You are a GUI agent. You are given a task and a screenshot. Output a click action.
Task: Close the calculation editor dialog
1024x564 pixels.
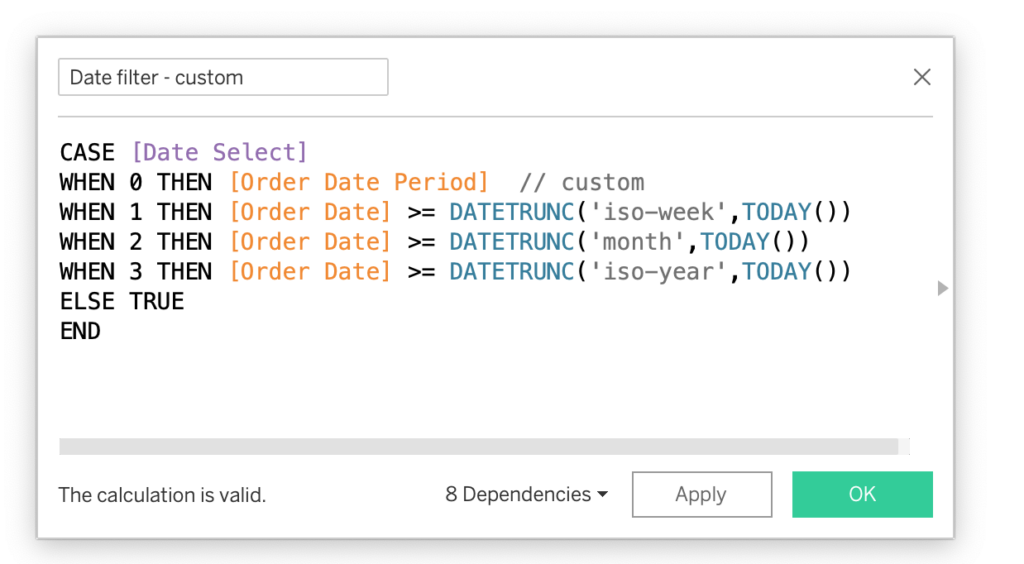(x=922, y=78)
